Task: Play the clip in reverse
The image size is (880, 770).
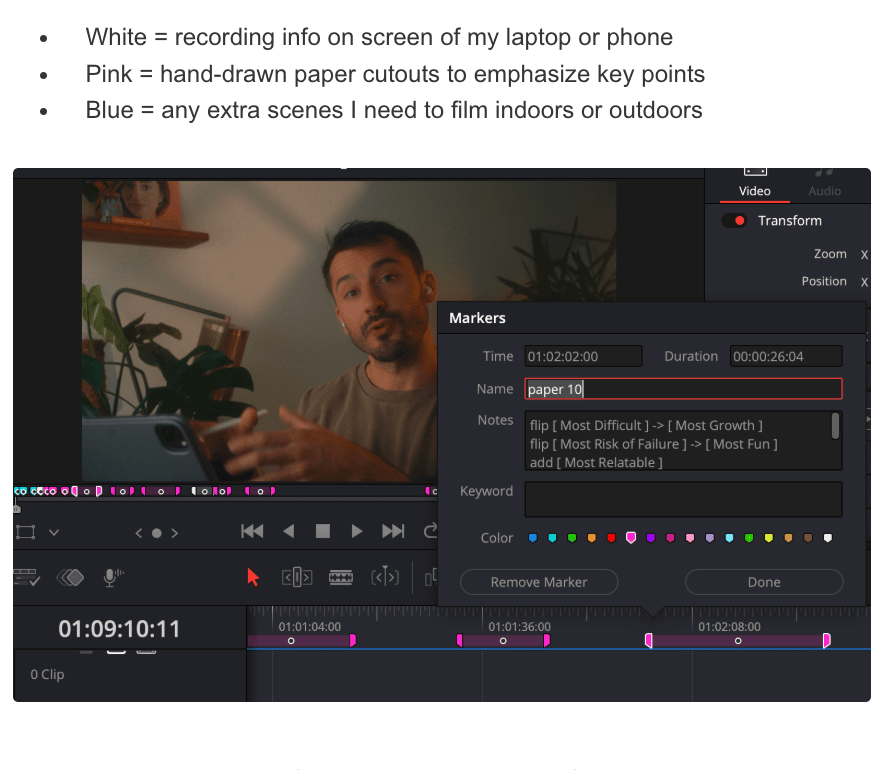Action: click(289, 531)
